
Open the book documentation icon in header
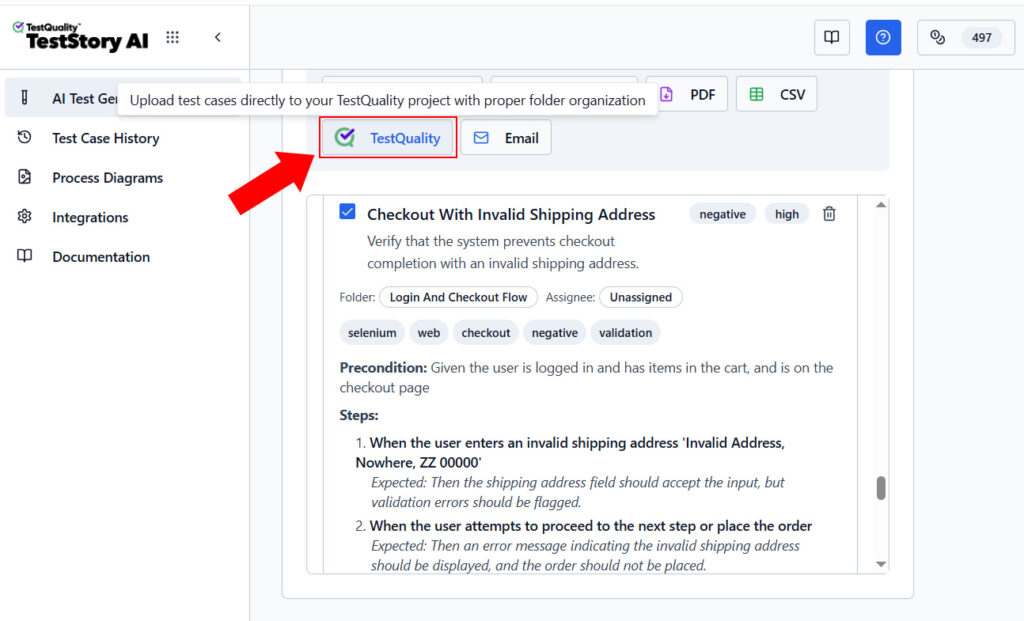tap(832, 37)
